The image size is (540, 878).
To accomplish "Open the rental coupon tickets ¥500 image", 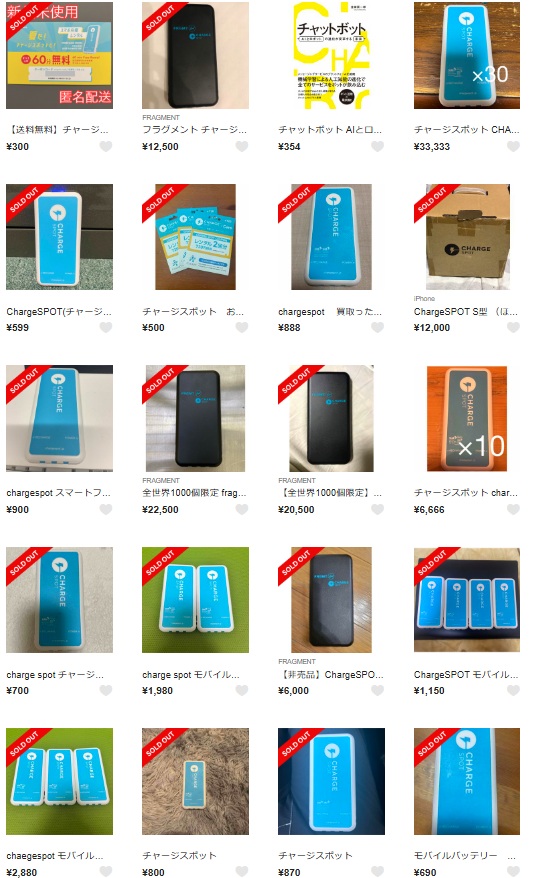I will (x=195, y=237).
